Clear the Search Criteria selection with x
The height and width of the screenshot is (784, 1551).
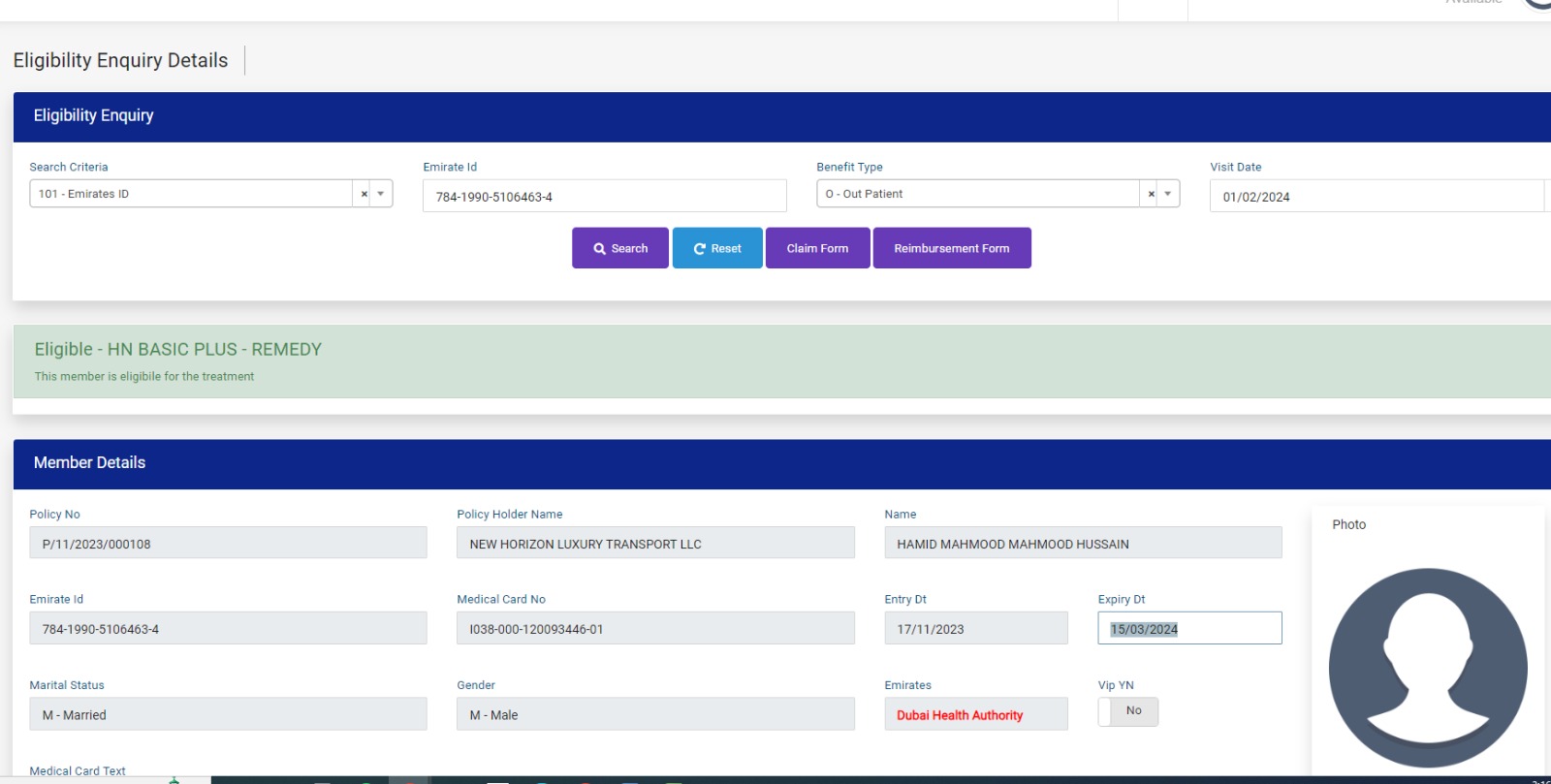click(x=364, y=194)
